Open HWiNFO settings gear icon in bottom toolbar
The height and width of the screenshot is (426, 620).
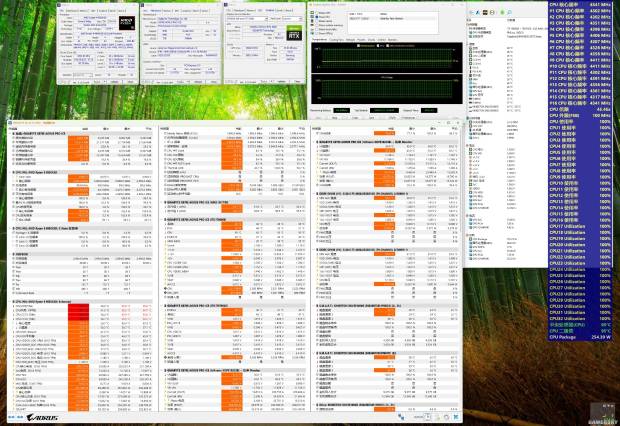coord(446,417)
